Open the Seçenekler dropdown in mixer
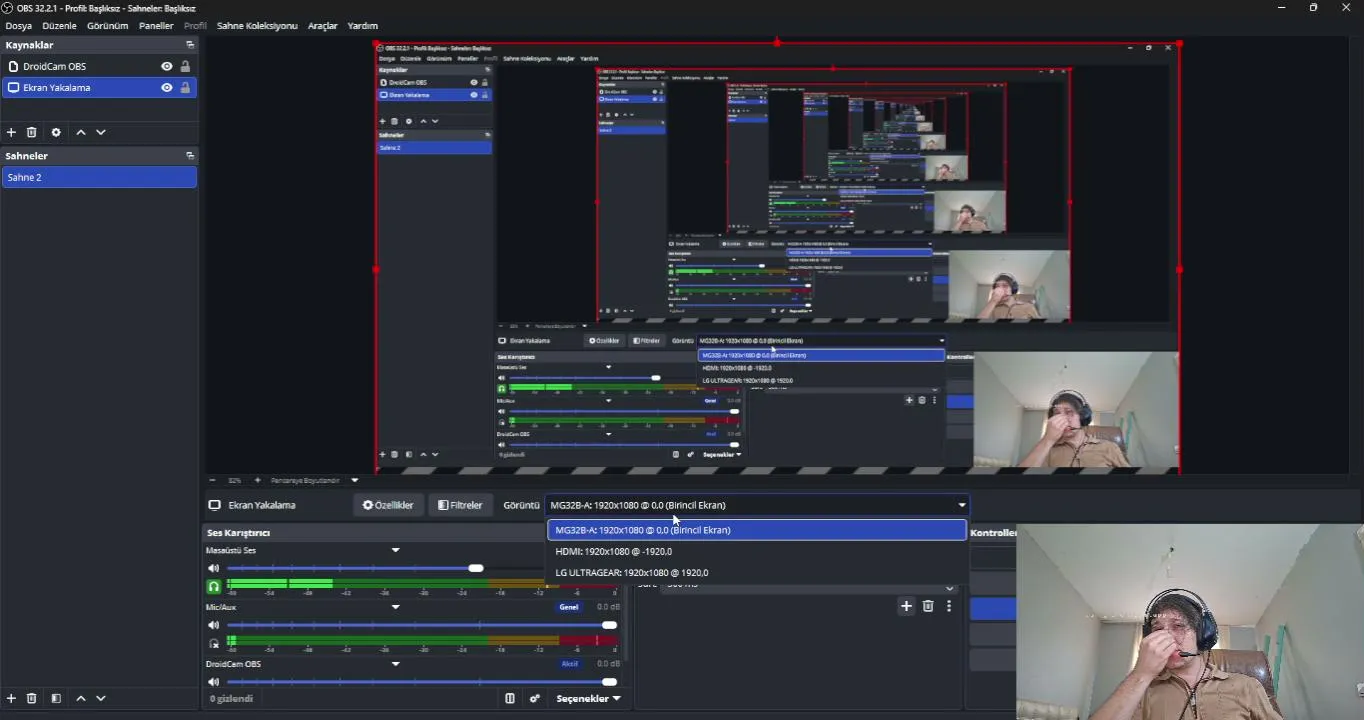The image size is (1364, 720). pyautogui.click(x=588, y=698)
